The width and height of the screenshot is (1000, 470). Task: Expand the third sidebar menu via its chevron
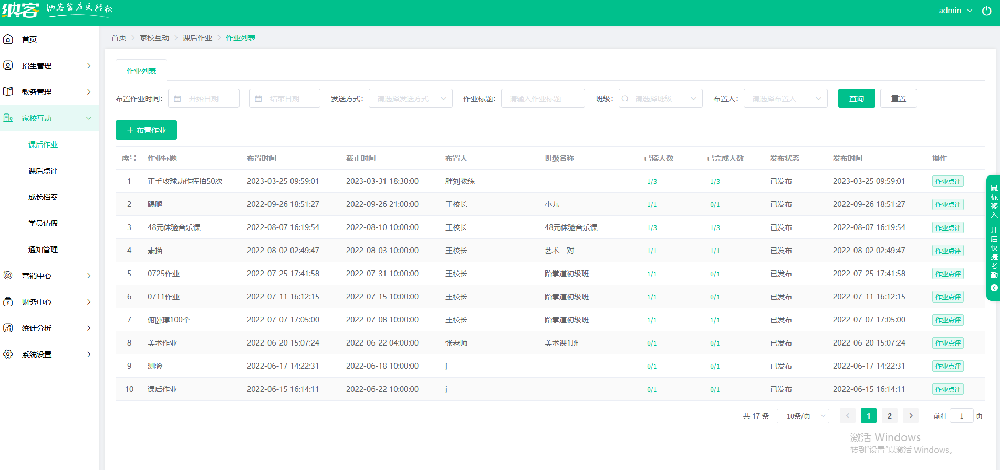click(x=89, y=92)
